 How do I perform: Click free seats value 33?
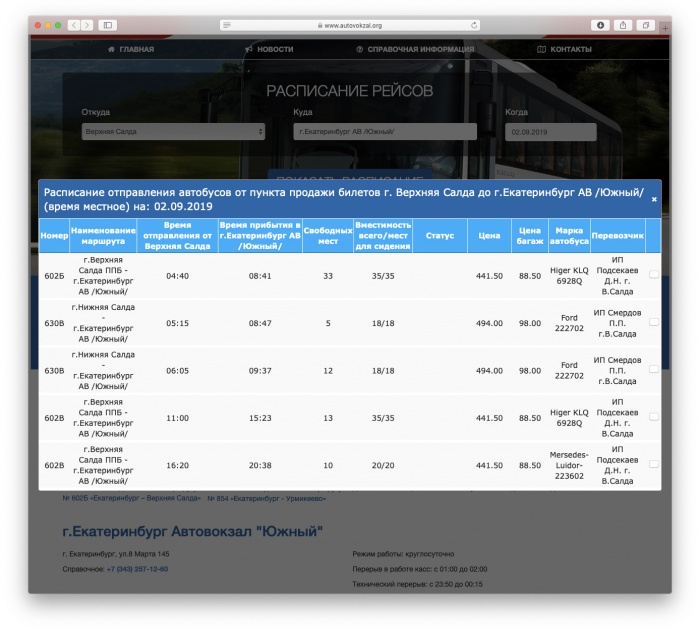click(x=328, y=276)
